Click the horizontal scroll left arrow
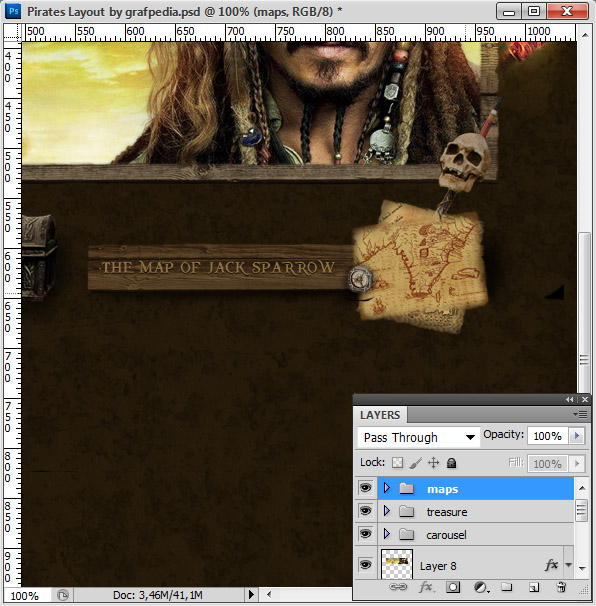 pos(269,594)
